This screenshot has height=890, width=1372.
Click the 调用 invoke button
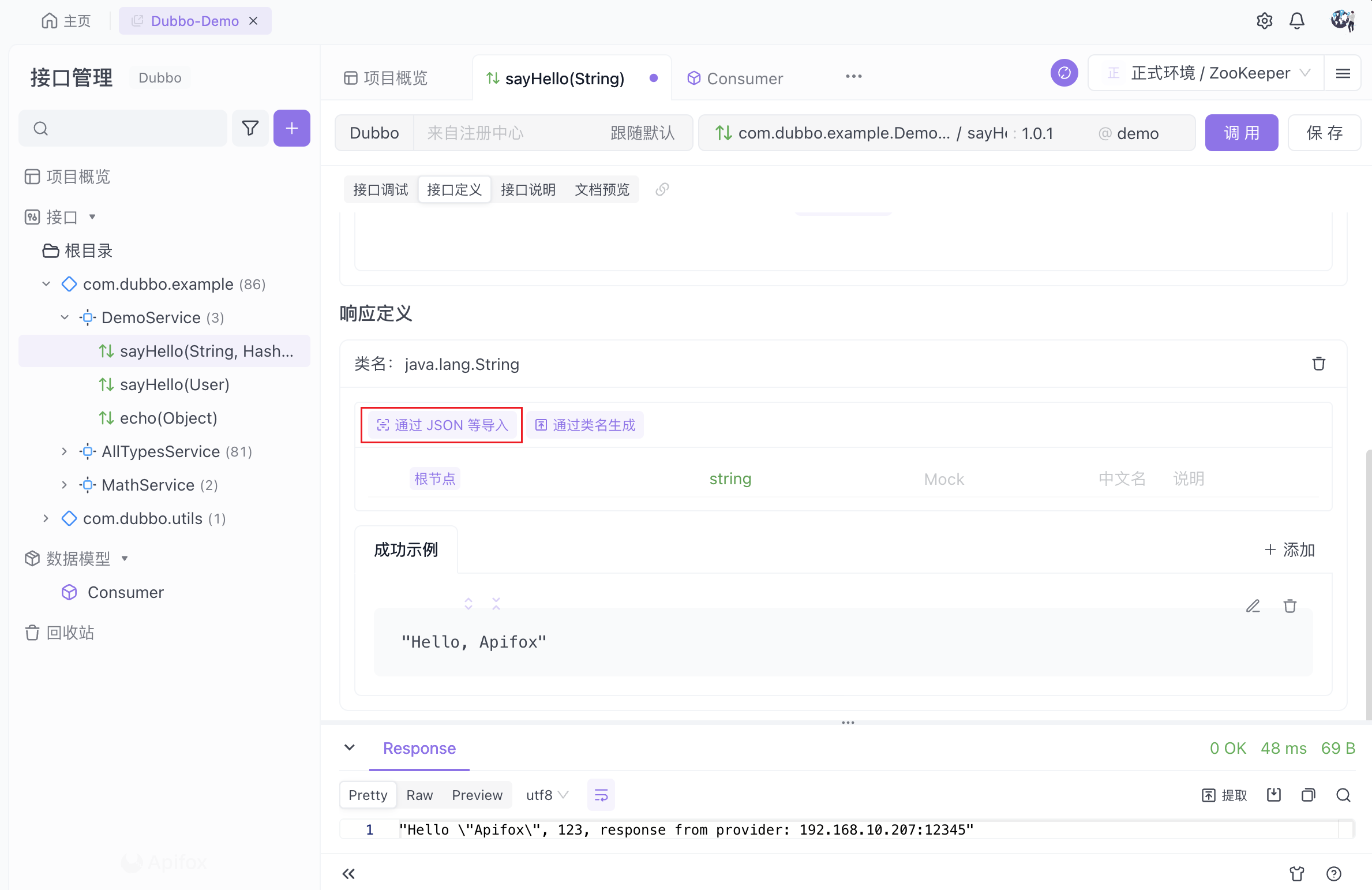click(x=1241, y=133)
